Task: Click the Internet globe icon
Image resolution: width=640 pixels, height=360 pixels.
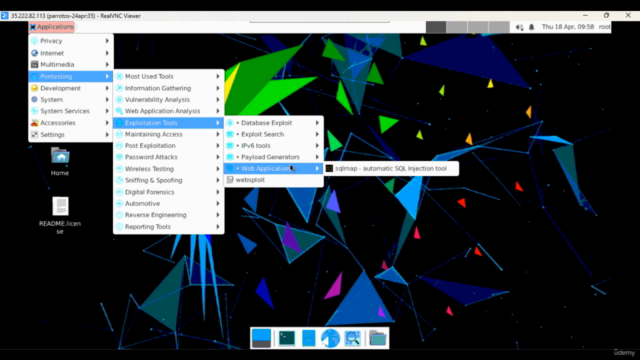Action: [35, 53]
